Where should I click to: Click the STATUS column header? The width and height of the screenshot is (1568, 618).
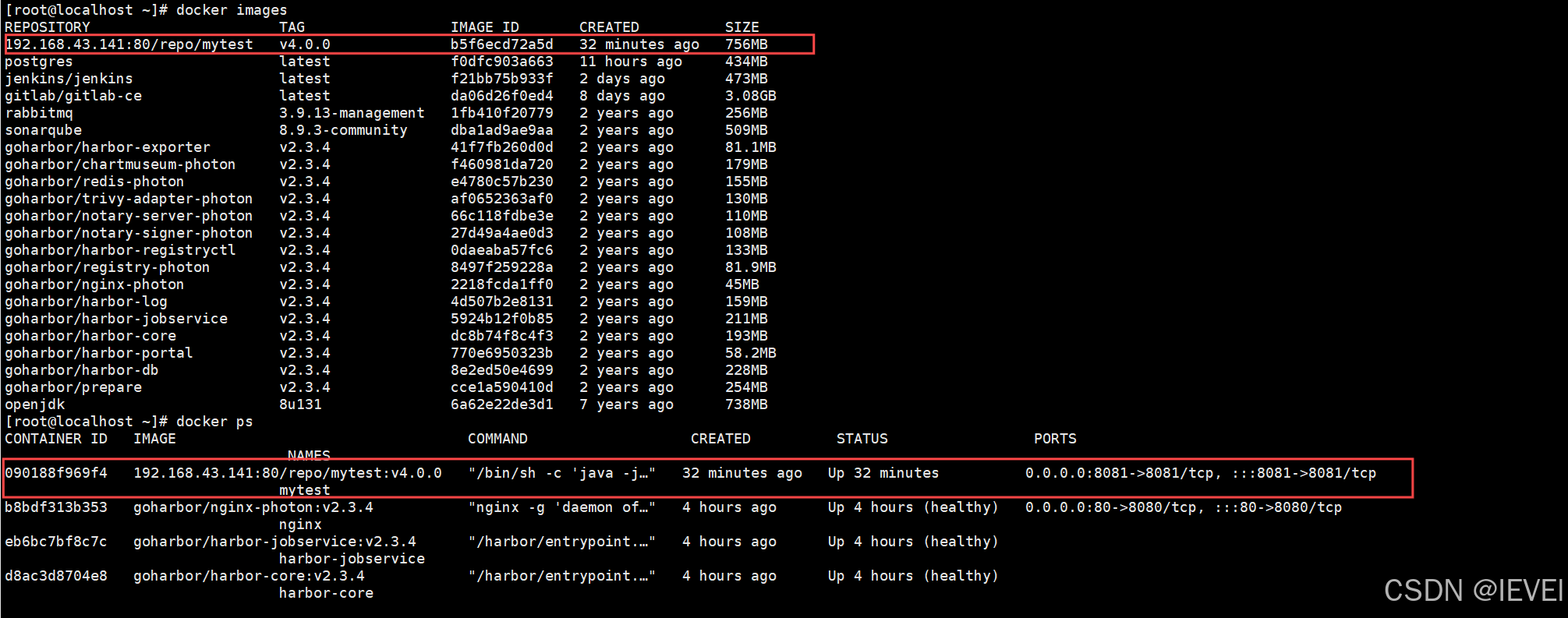(x=862, y=439)
